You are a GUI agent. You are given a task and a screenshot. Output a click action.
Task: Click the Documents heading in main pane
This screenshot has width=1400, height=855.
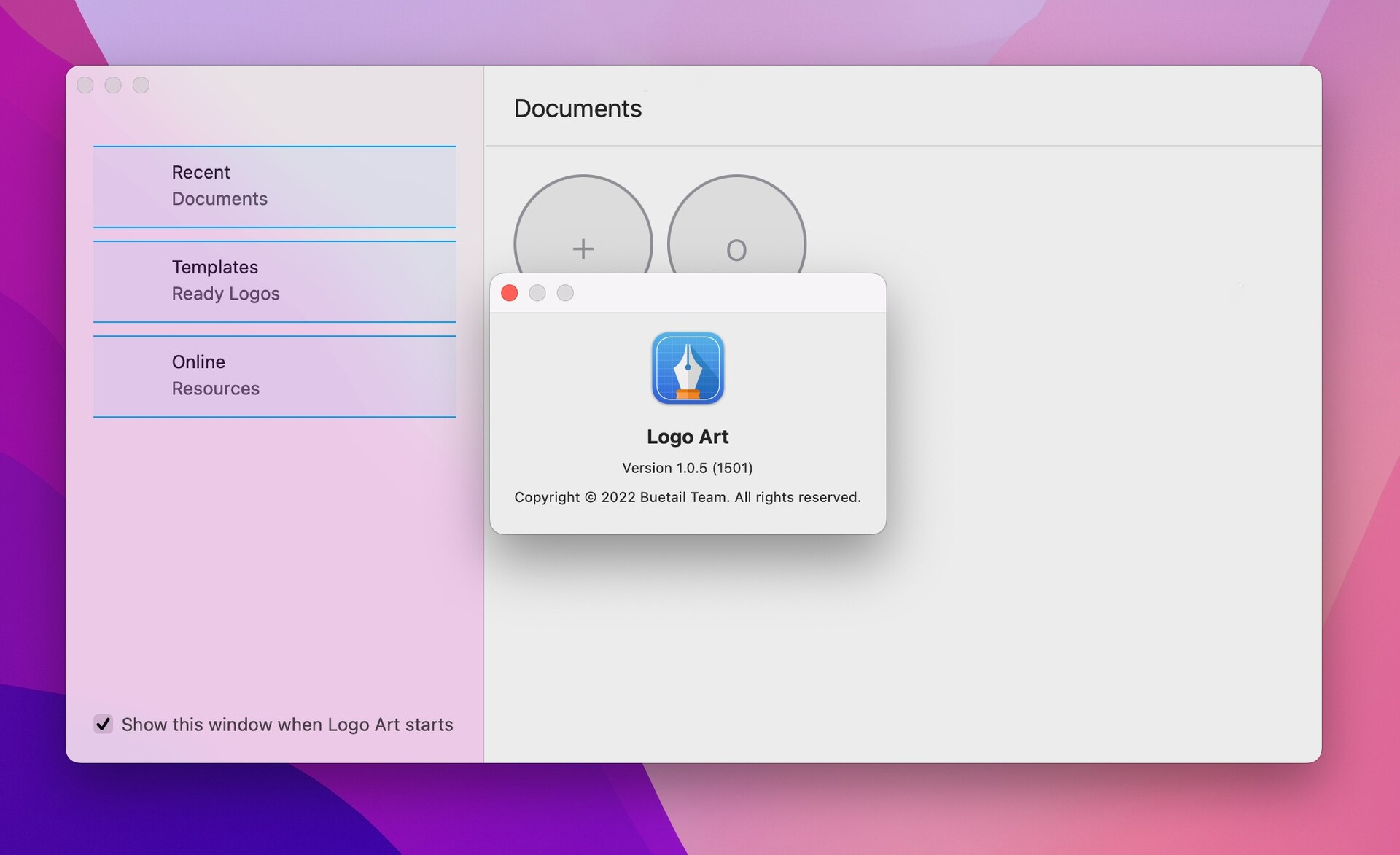[577, 109]
